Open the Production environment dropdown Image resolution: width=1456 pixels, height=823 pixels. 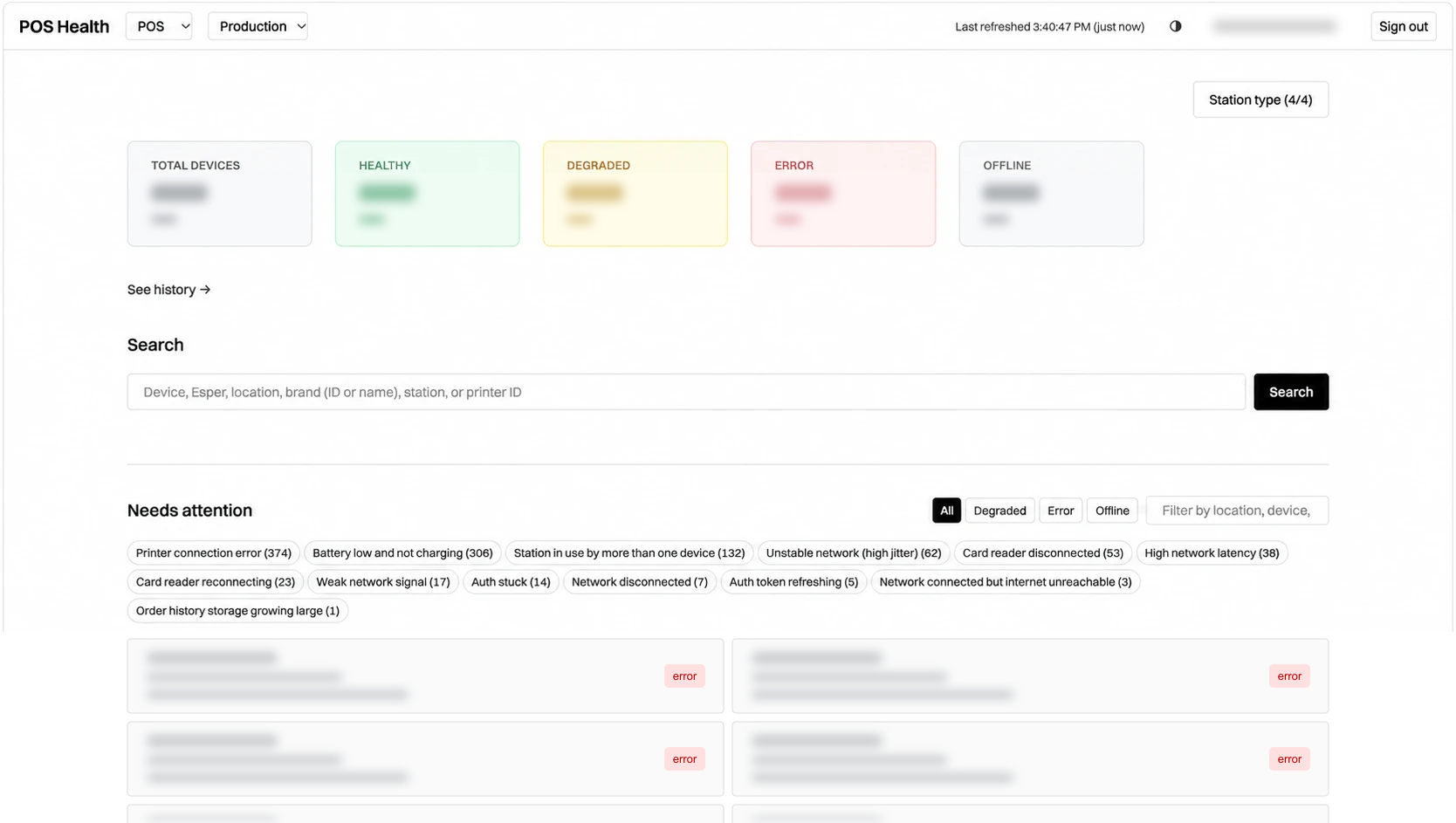click(258, 26)
